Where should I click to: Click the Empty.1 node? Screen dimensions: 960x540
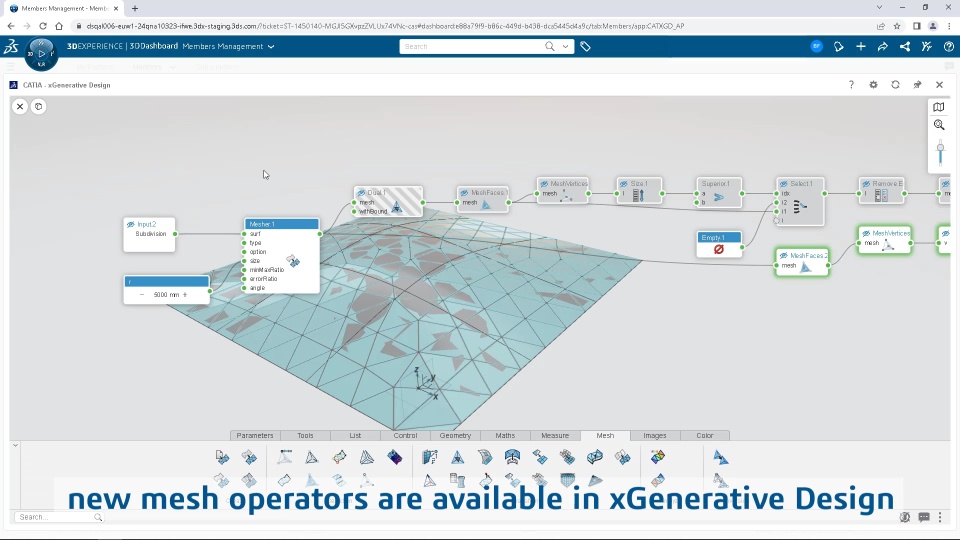click(719, 244)
